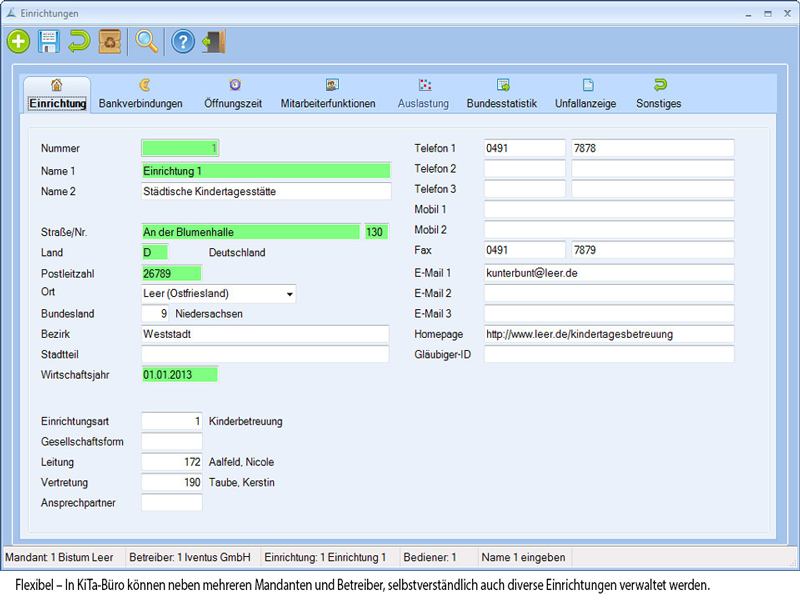800x600 pixels.
Task: Click the green undo arrow icon
Action: point(79,41)
